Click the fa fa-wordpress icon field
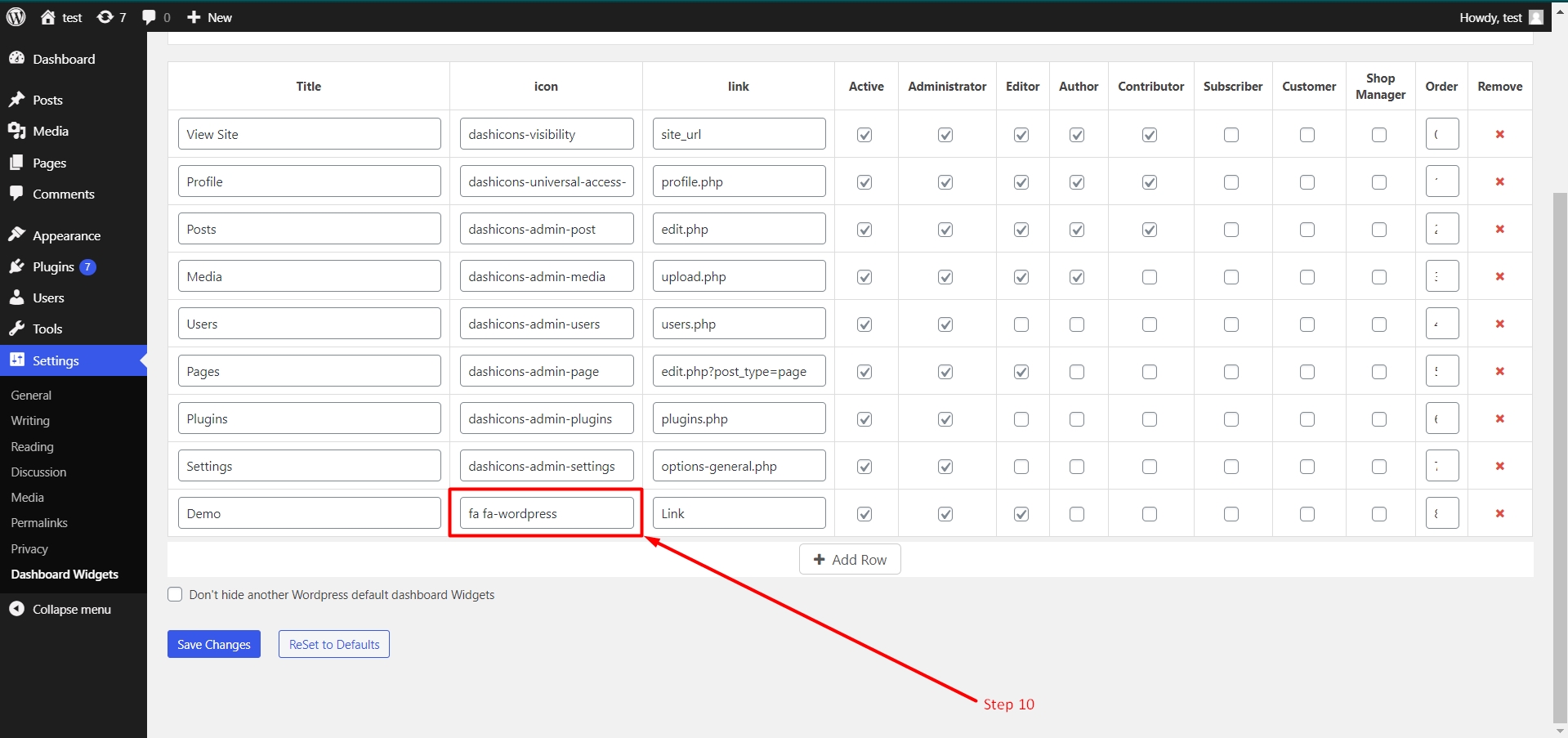The height and width of the screenshot is (738, 1568). click(x=547, y=513)
